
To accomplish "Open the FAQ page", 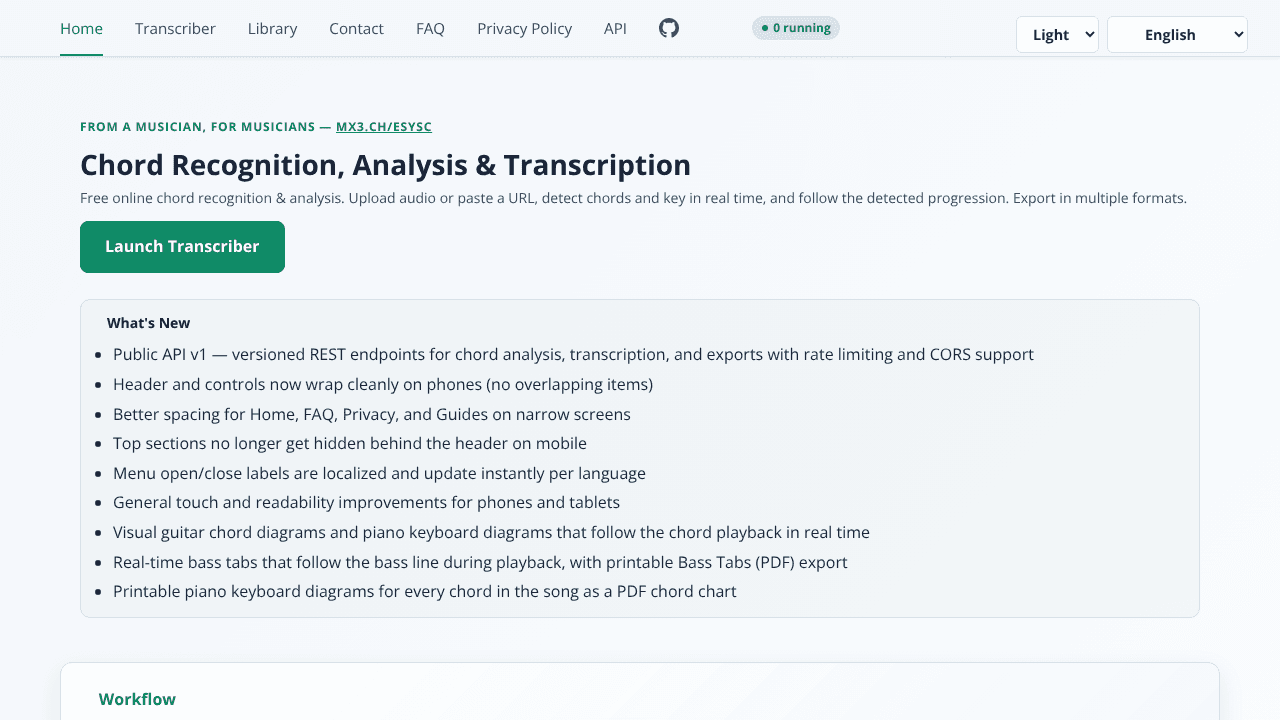I will [x=430, y=29].
